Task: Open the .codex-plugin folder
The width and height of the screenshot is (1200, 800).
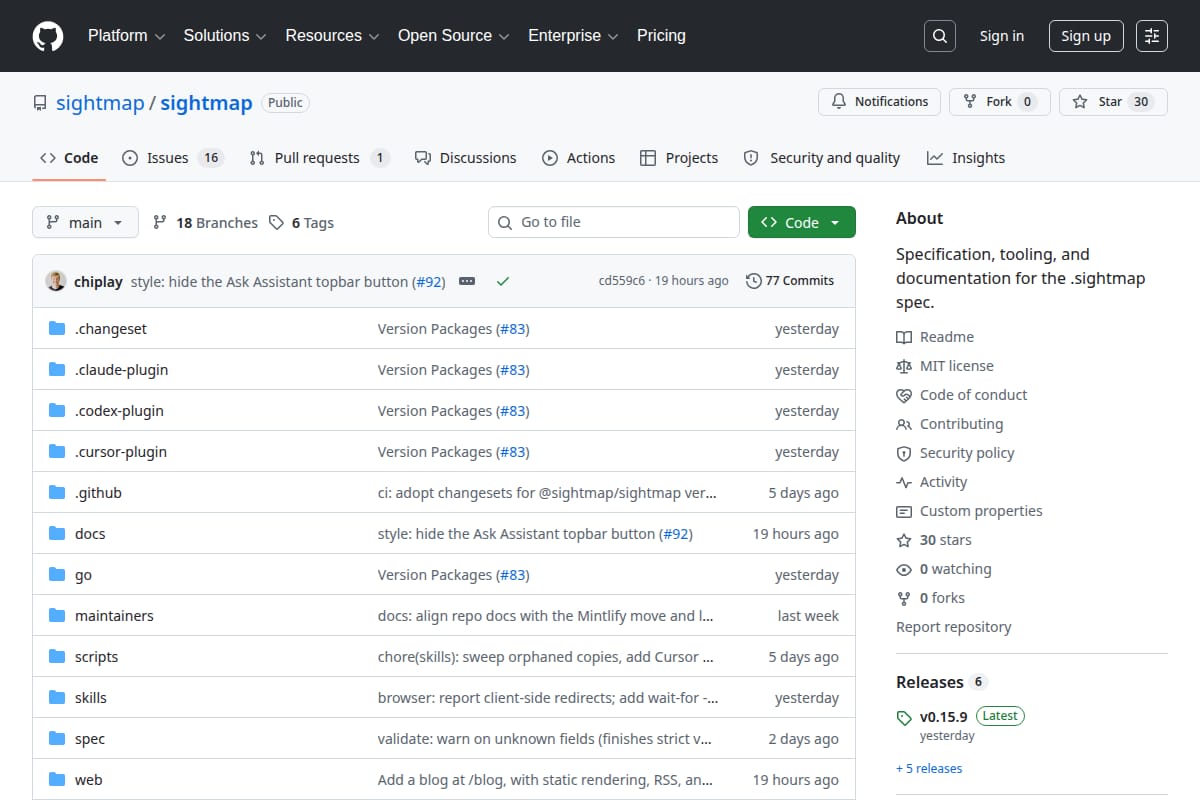Action: (119, 411)
